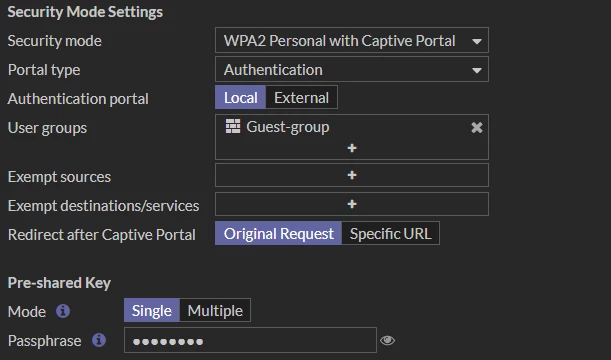Reveal the passphrase with eye icon
The width and height of the screenshot is (611, 360).
click(x=387, y=341)
